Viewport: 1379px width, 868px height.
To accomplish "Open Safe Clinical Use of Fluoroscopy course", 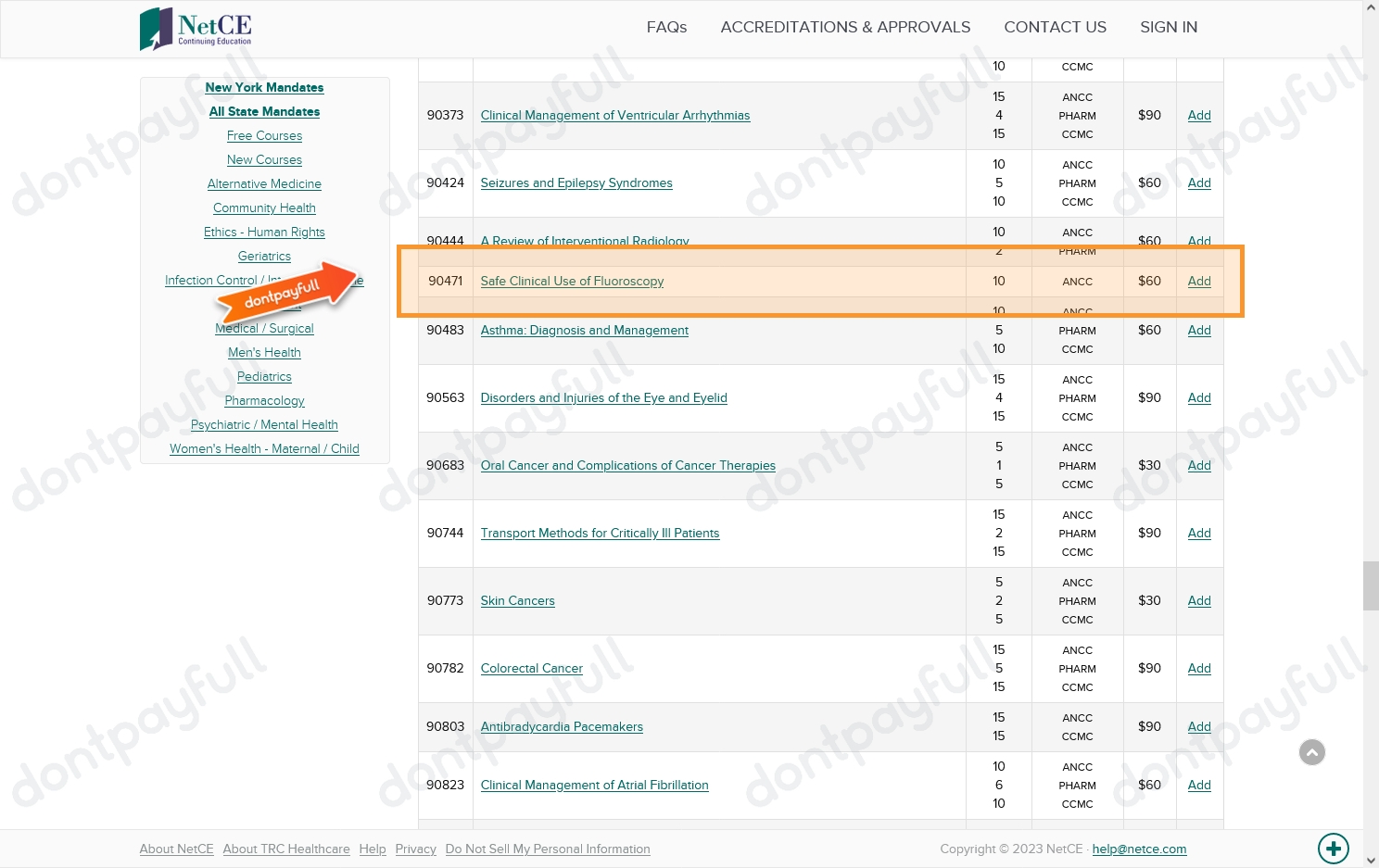I will coord(572,281).
